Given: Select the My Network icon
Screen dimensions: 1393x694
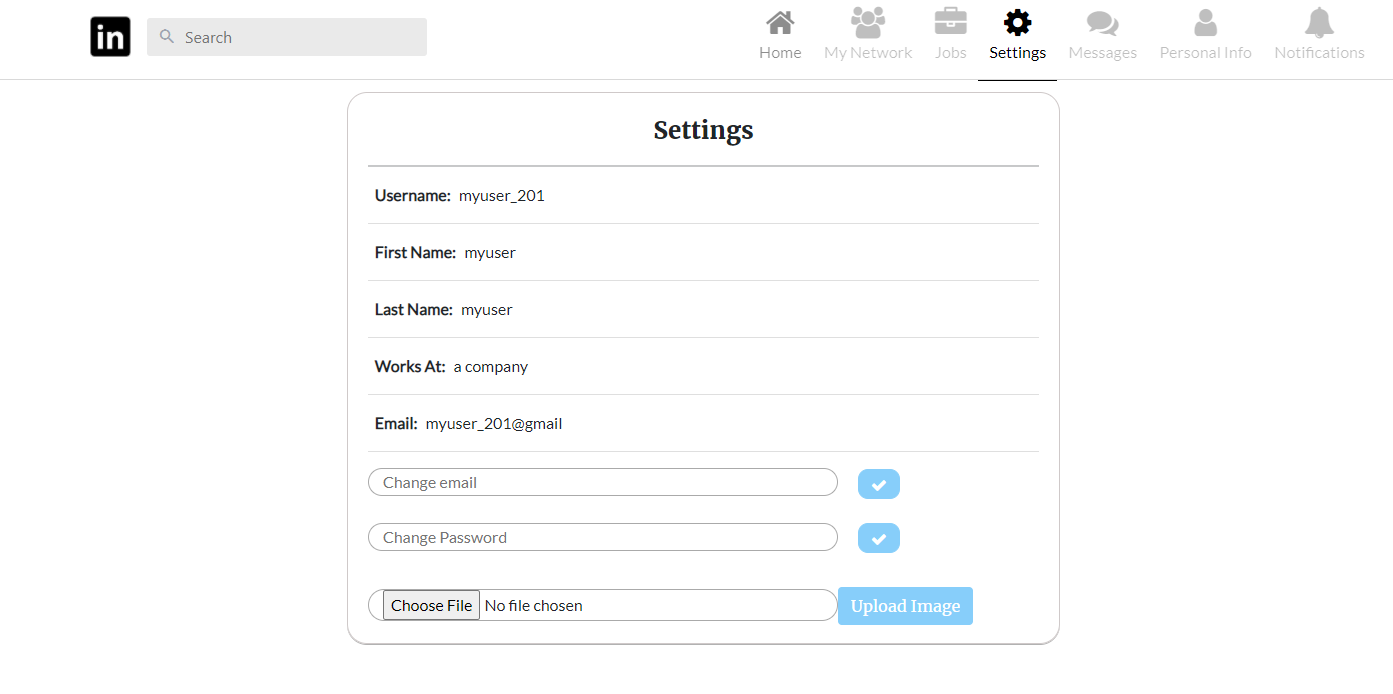Looking at the screenshot, I should [x=866, y=20].
